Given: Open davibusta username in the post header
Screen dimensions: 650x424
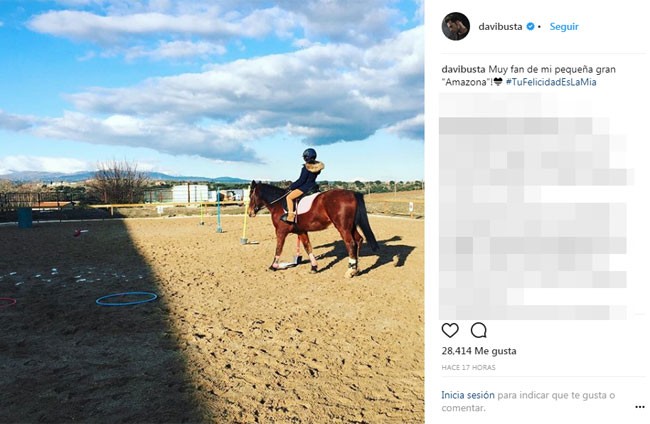Looking at the screenshot, I should tap(500, 27).
